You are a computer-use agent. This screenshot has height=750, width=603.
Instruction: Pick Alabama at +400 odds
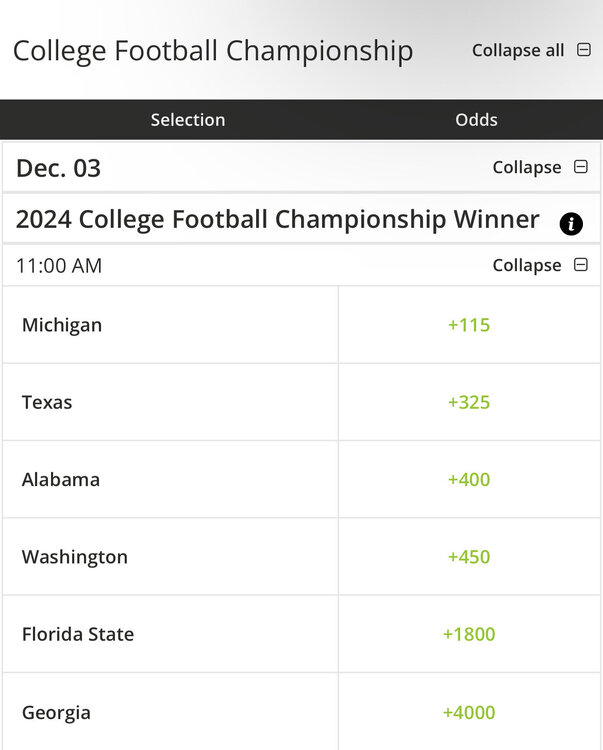point(469,479)
